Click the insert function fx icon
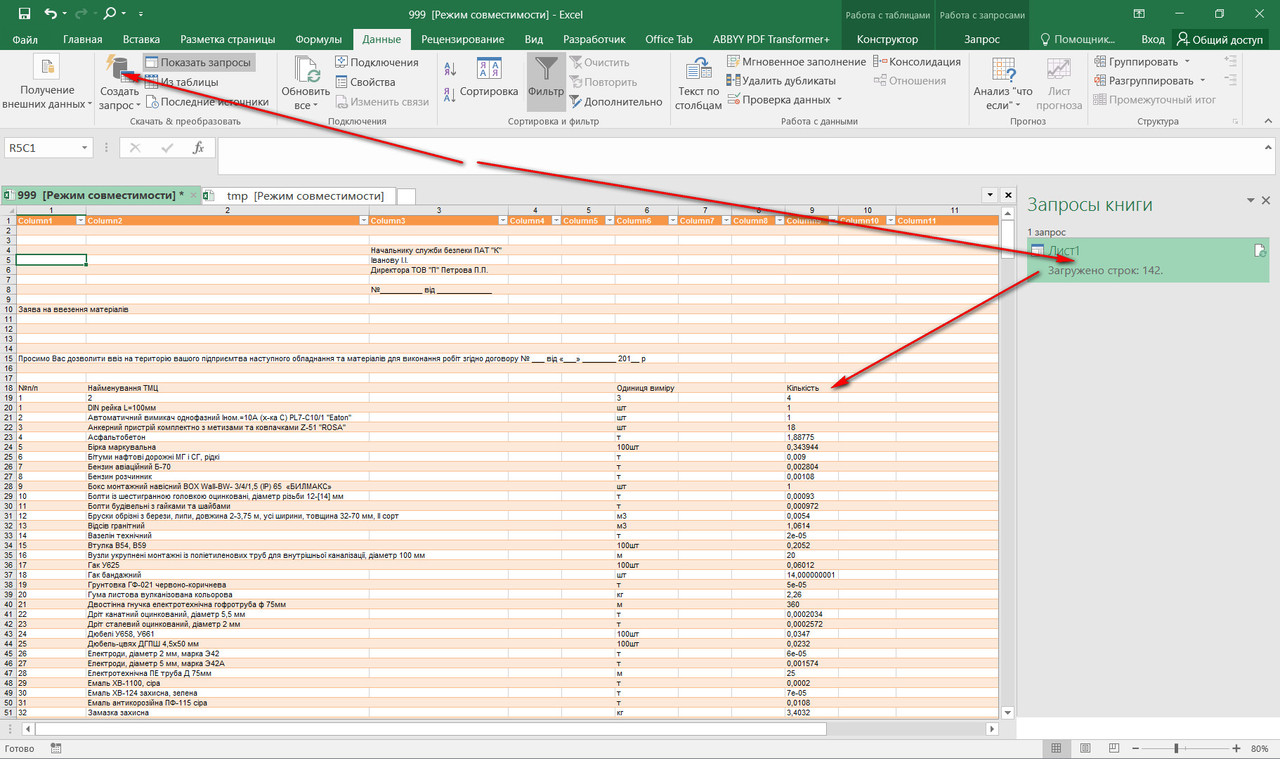This screenshot has height=759, width=1280. tap(198, 148)
